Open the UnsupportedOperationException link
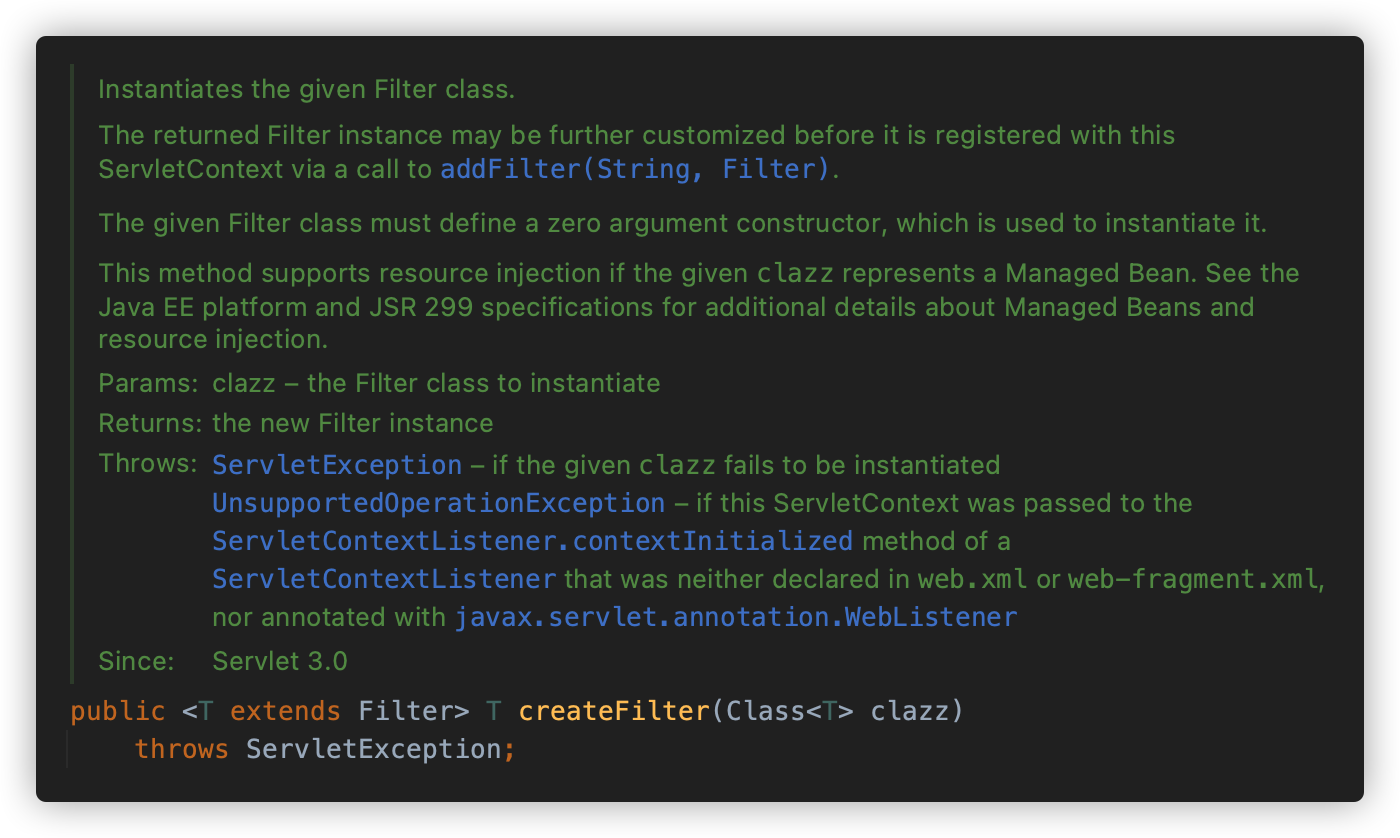 coord(438,503)
